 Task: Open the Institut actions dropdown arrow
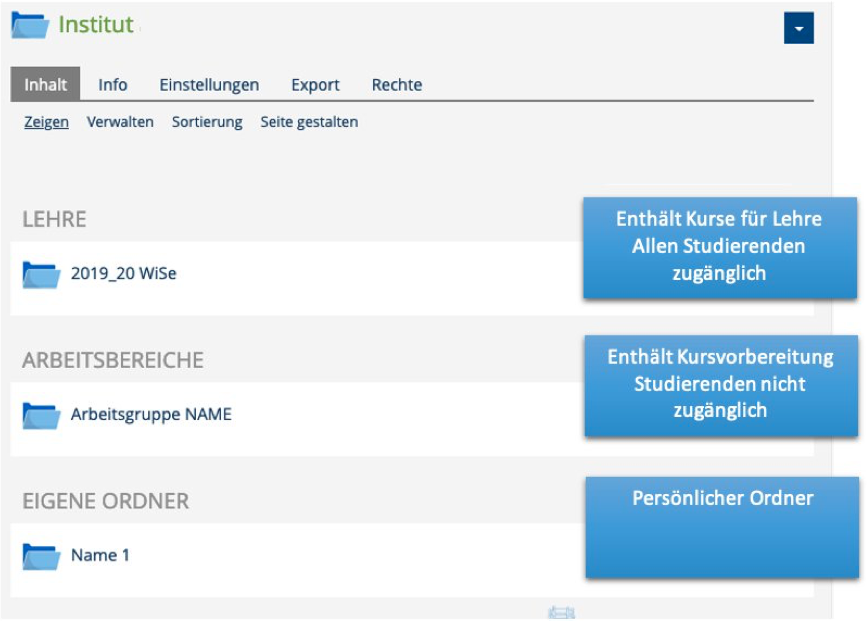798,28
